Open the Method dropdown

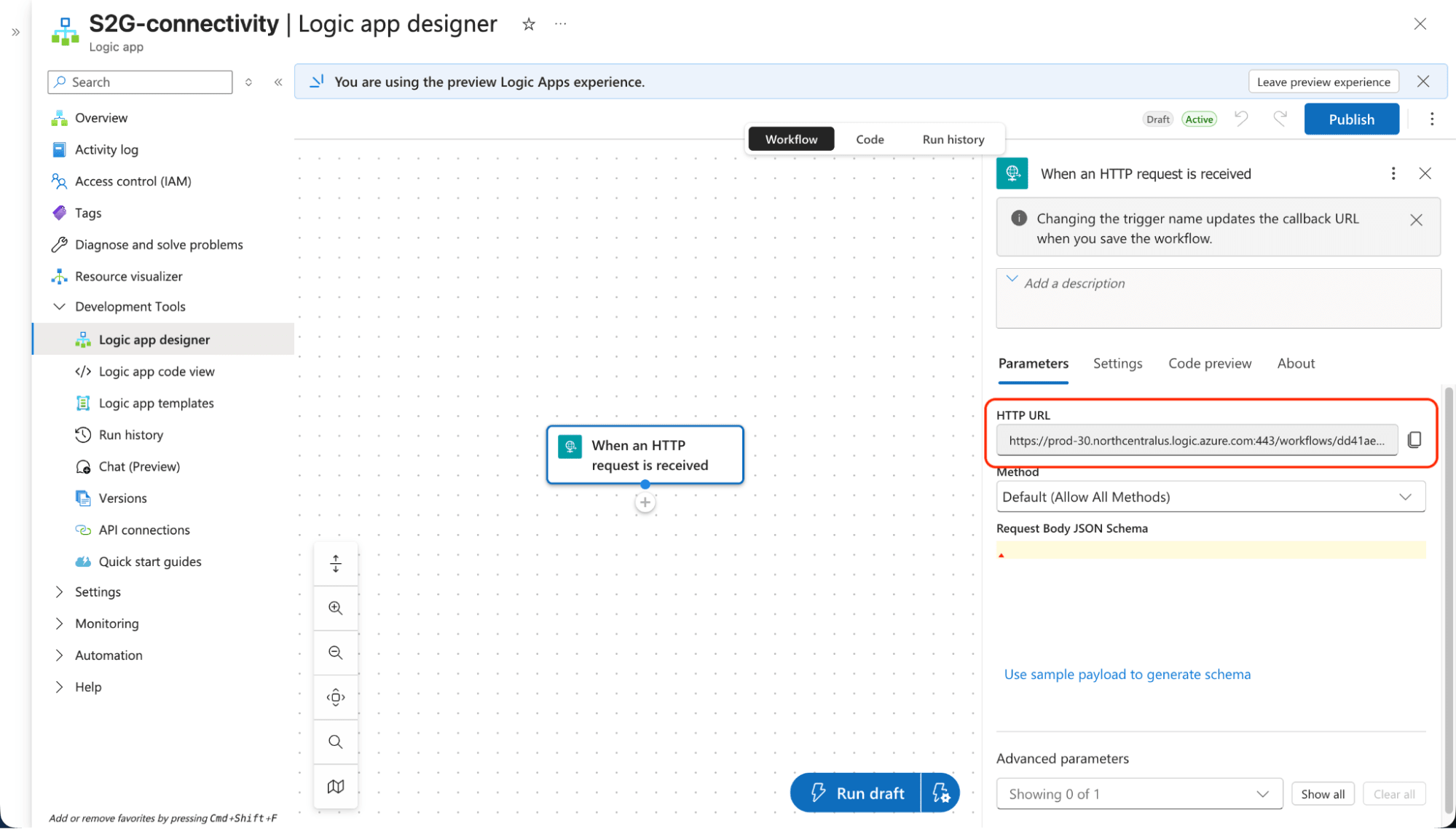point(1211,497)
